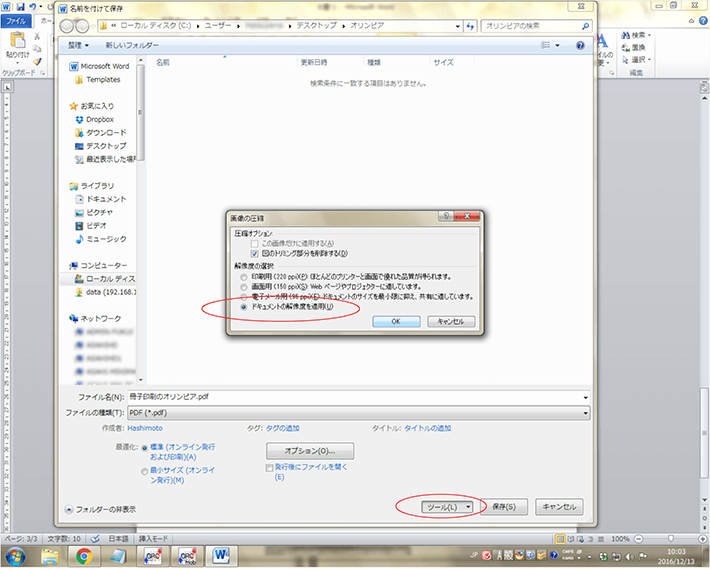The width and height of the screenshot is (710, 570).
Task: Click the Word icon on the taskbar
Action: tap(221, 555)
